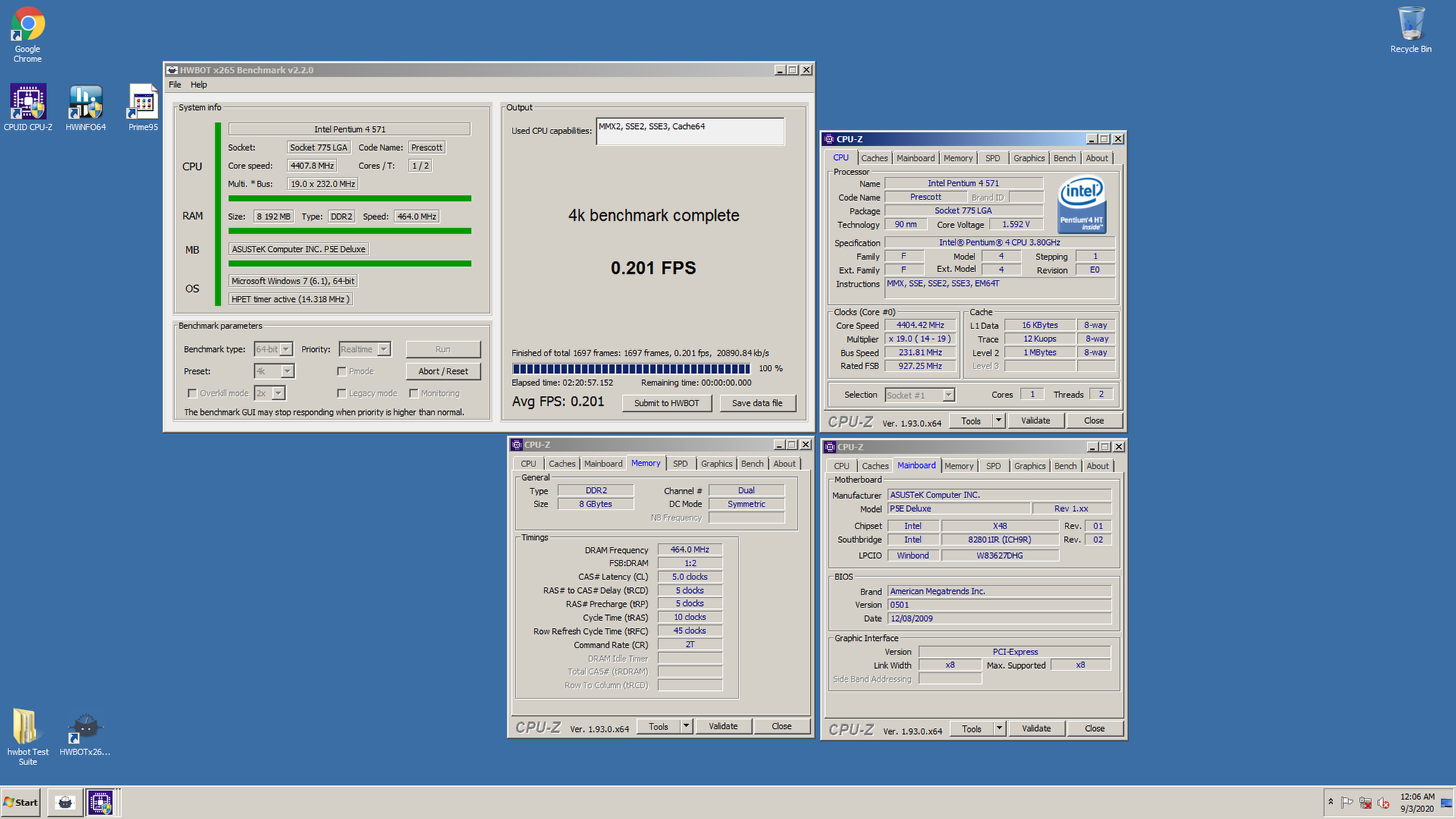1456x819 pixels.
Task: Click Validate in top CPU-Z window
Action: pos(1035,420)
